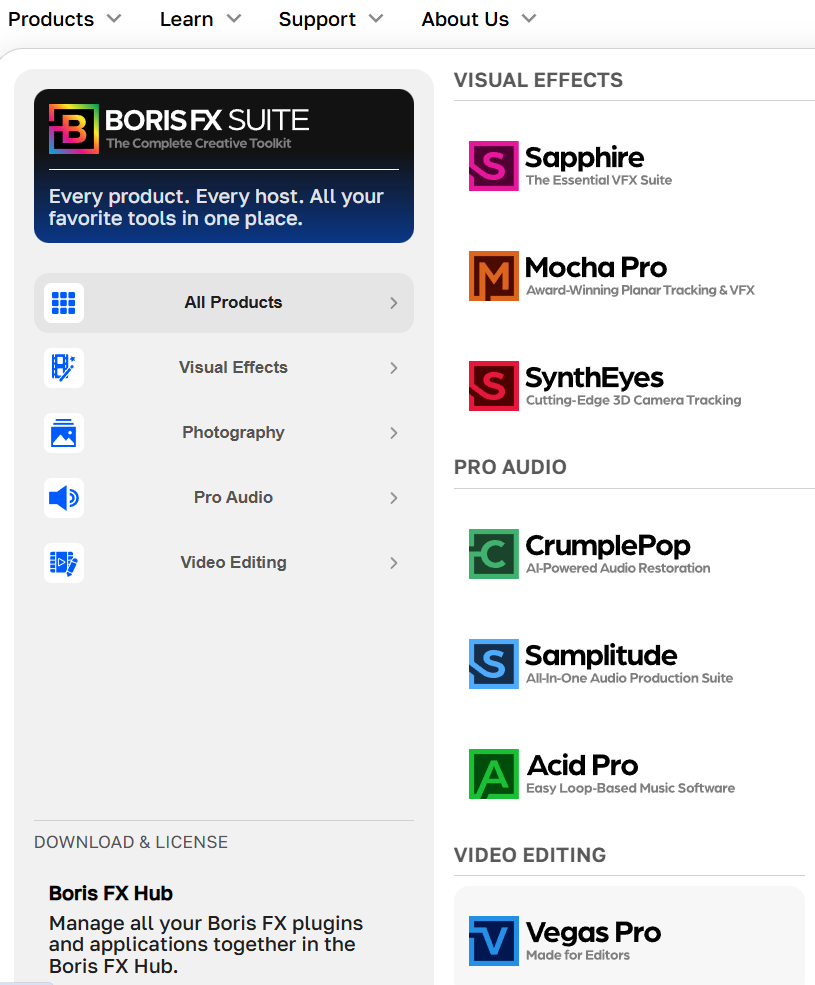
Task: Click the orange Mocha Pro M logo
Action: pos(494,276)
